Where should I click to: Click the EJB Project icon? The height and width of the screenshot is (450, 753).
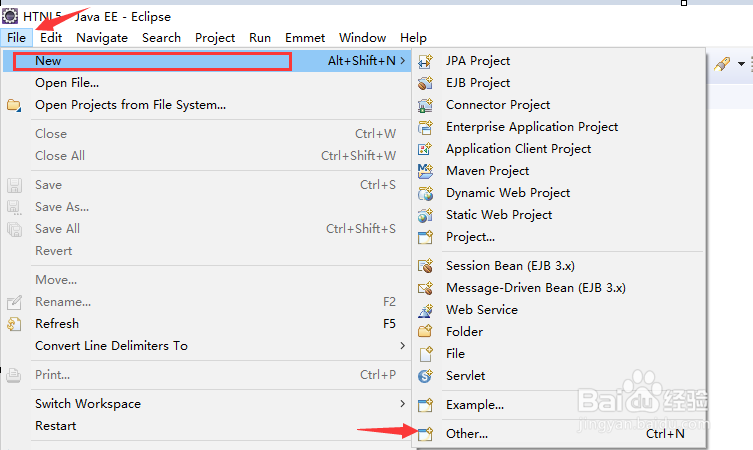coord(426,83)
